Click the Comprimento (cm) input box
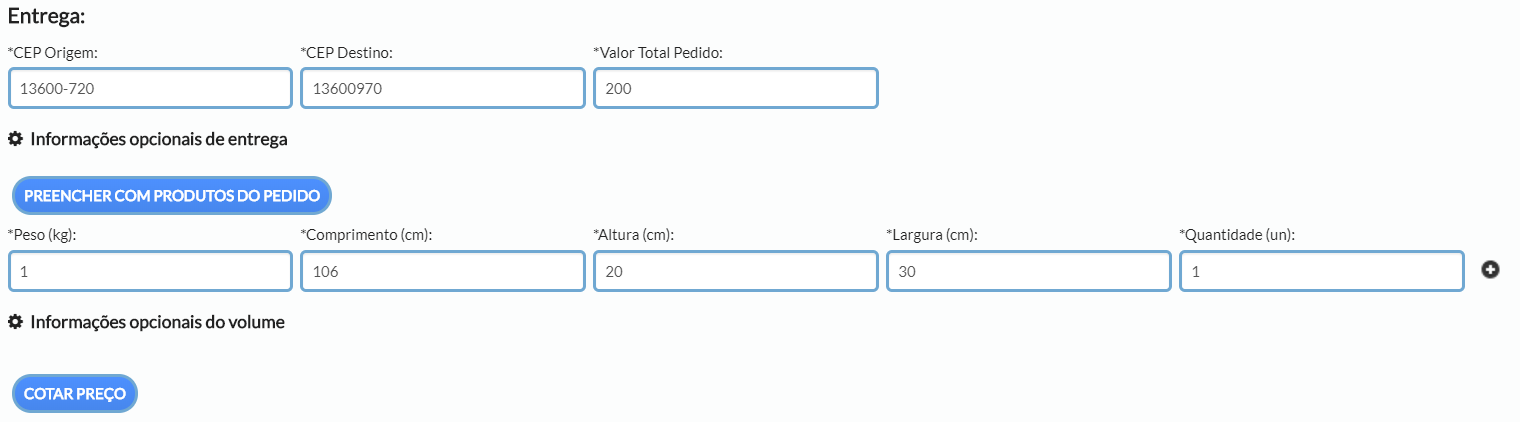The width and height of the screenshot is (1520, 422). pyautogui.click(x=442, y=271)
